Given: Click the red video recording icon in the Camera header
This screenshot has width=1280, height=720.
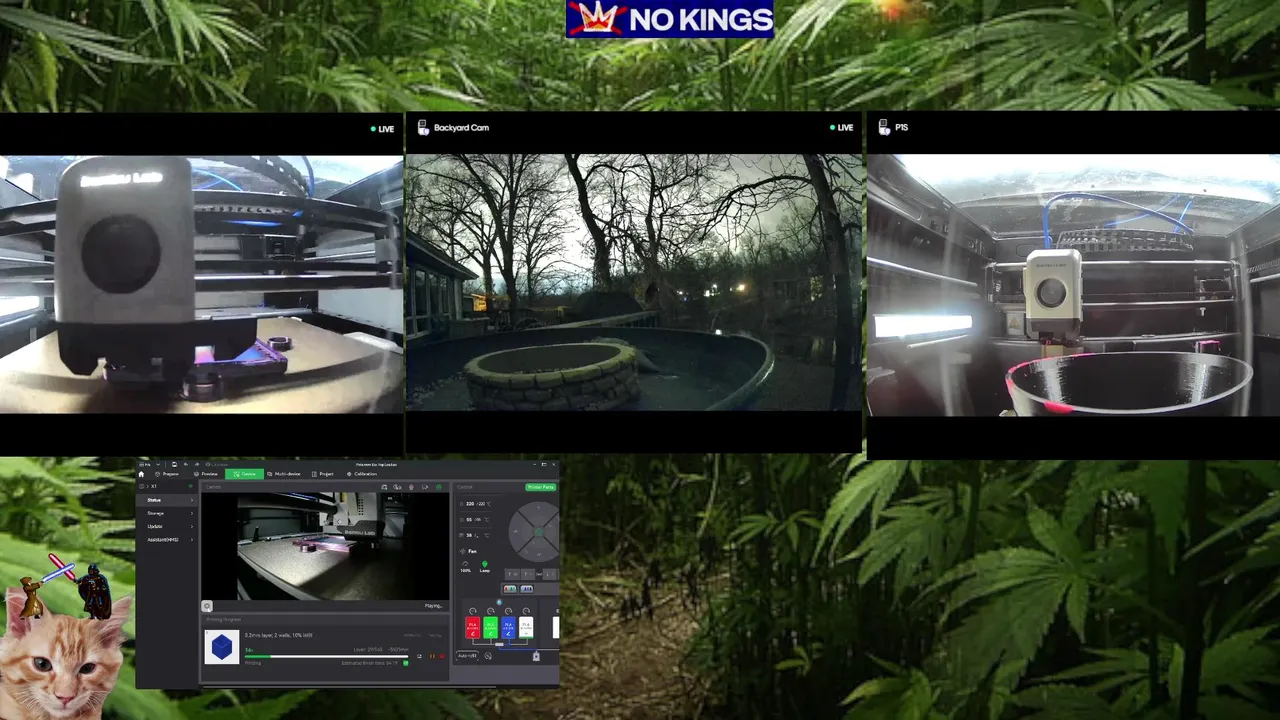Looking at the screenshot, I should click(x=411, y=487).
